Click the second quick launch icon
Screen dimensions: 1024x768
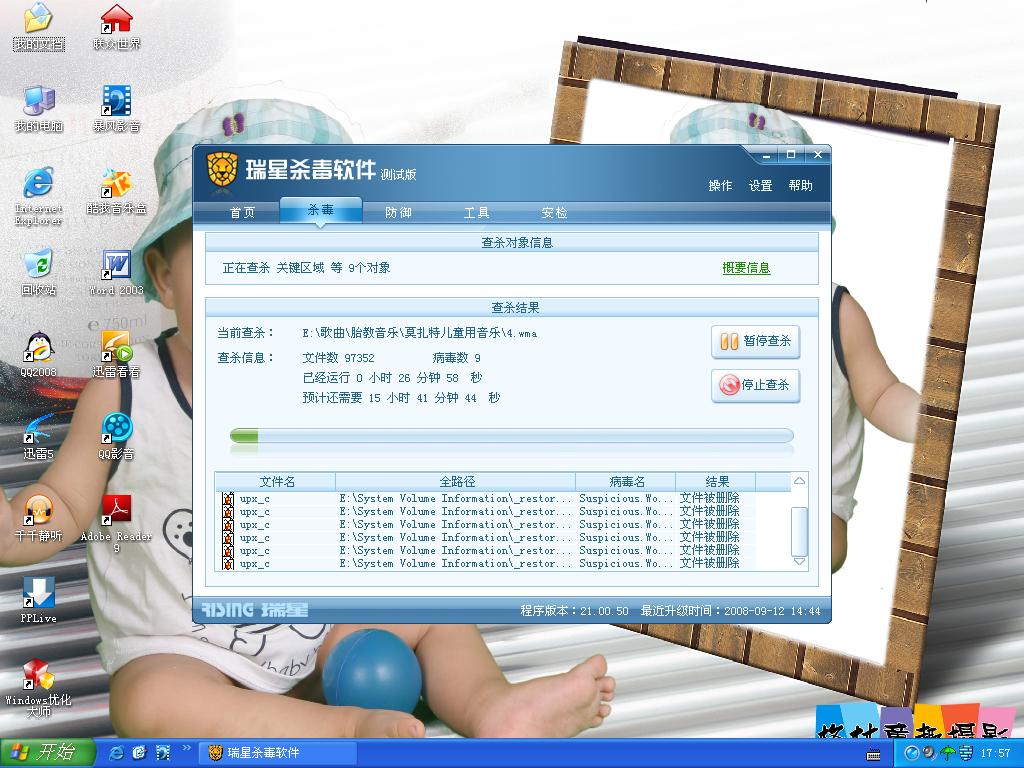139,753
